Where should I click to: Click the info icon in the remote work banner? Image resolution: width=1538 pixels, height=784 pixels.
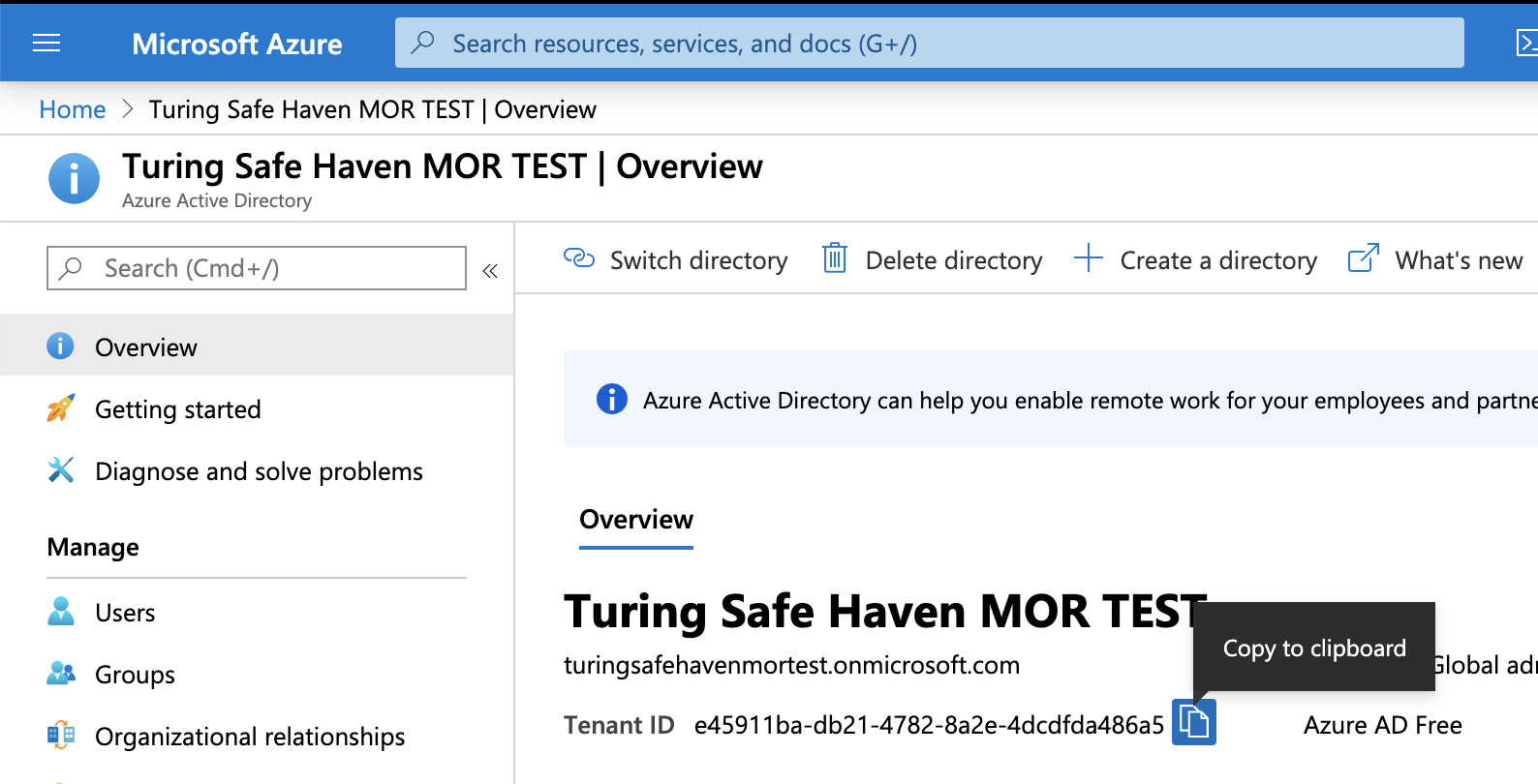coord(611,399)
